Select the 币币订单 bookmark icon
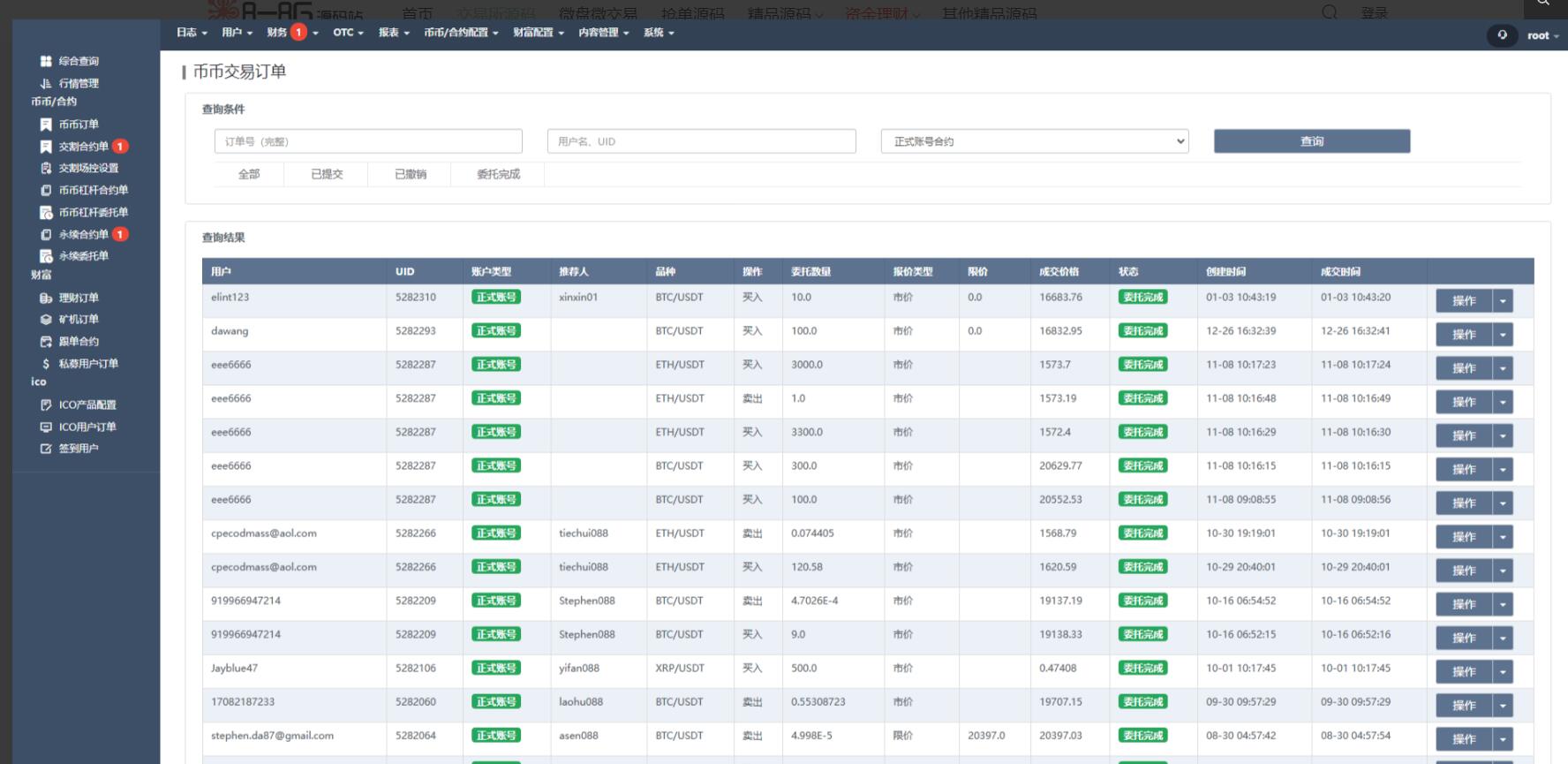 click(x=46, y=125)
